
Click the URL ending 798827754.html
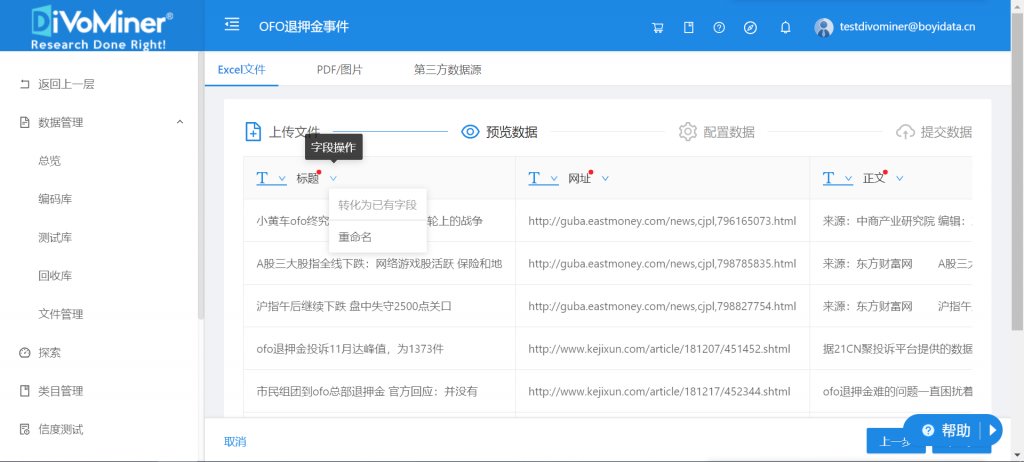click(662, 306)
